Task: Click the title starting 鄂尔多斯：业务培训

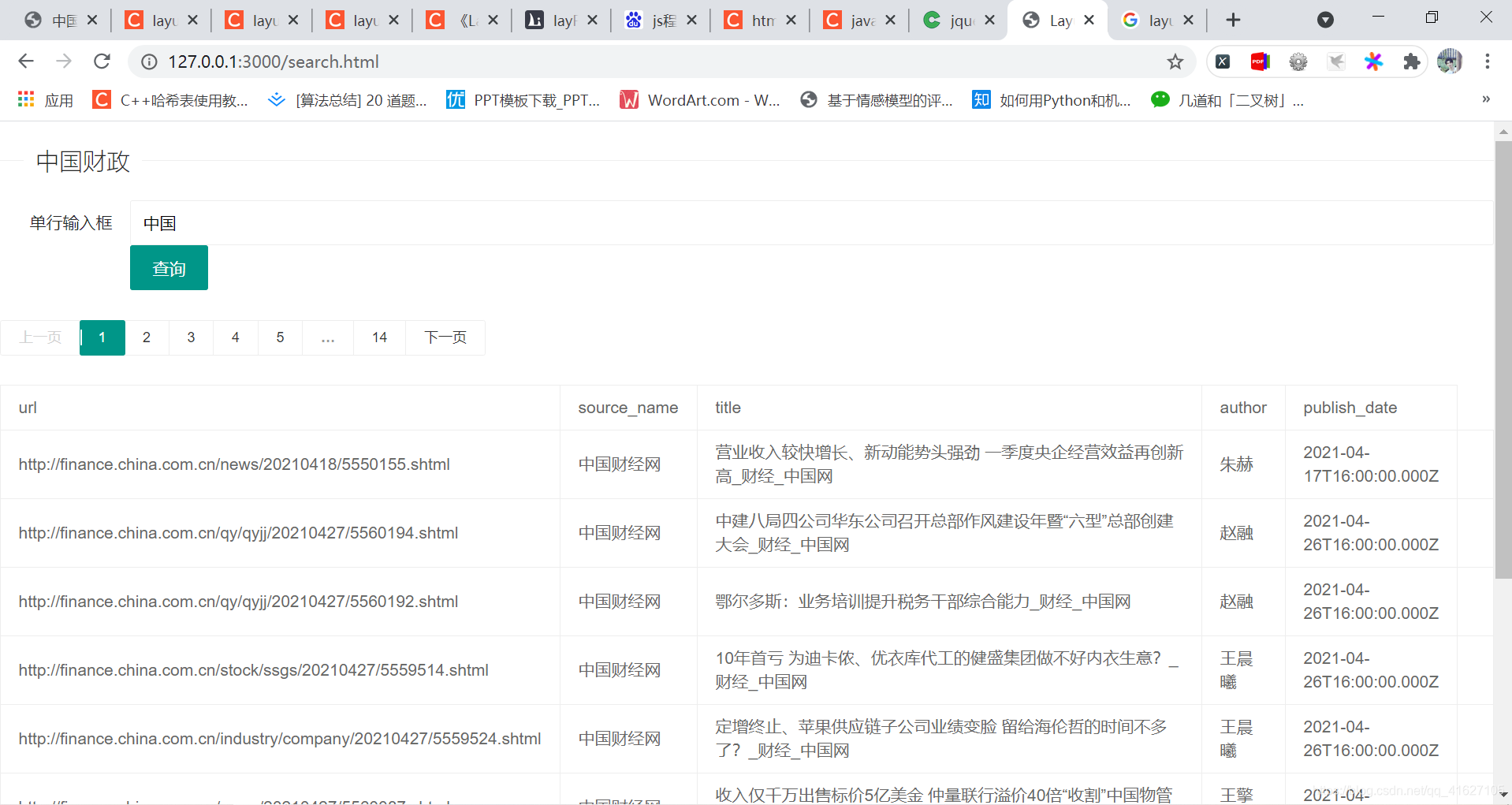Action: [922, 602]
